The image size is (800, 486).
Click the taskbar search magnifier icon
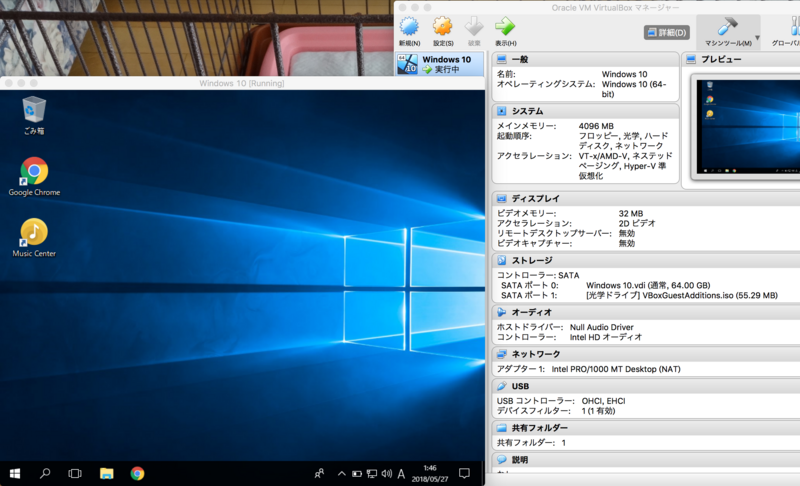[45, 474]
